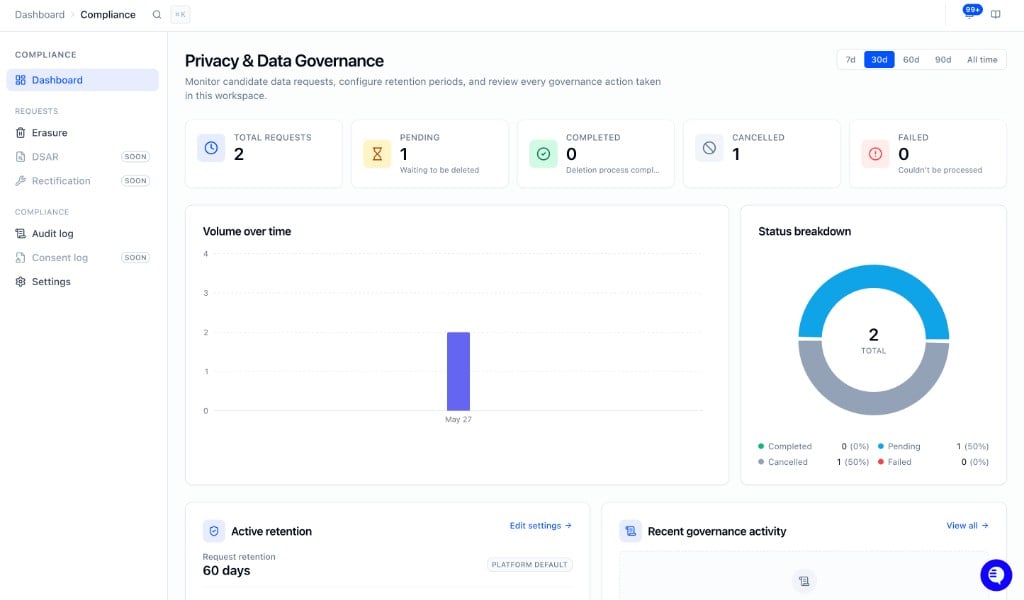Viewport: 1024px width, 600px height.
Task: Open the DSAR sidebar item
Action: tap(82, 157)
